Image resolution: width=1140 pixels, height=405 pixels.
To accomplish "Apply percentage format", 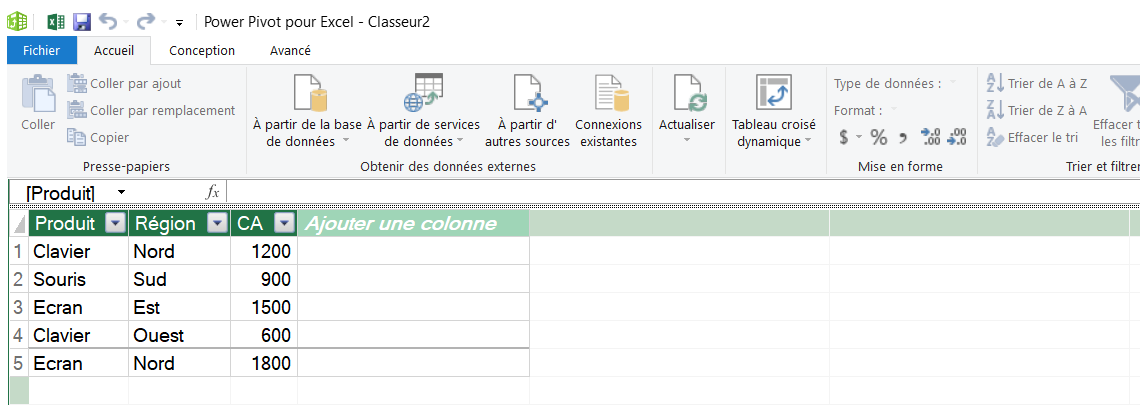I will (x=879, y=137).
